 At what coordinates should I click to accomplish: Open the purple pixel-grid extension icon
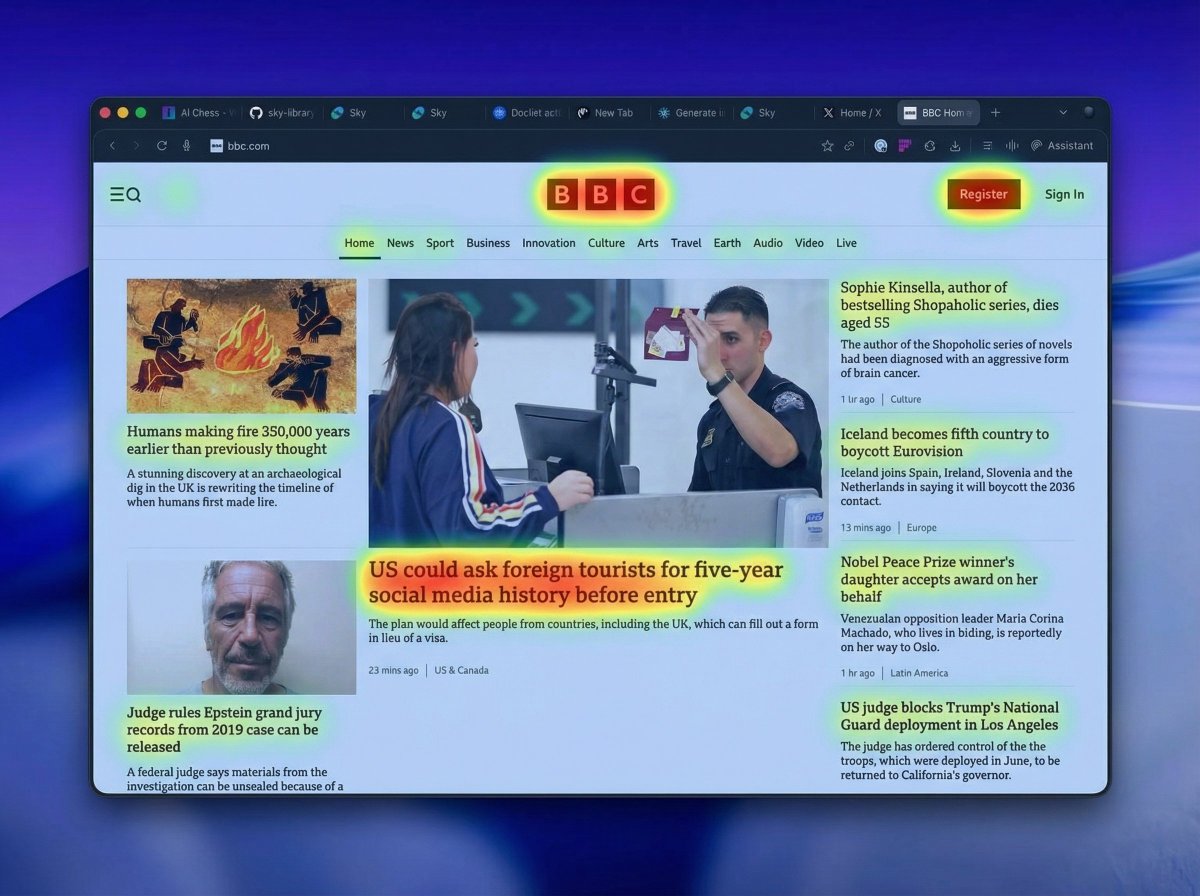point(905,146)
